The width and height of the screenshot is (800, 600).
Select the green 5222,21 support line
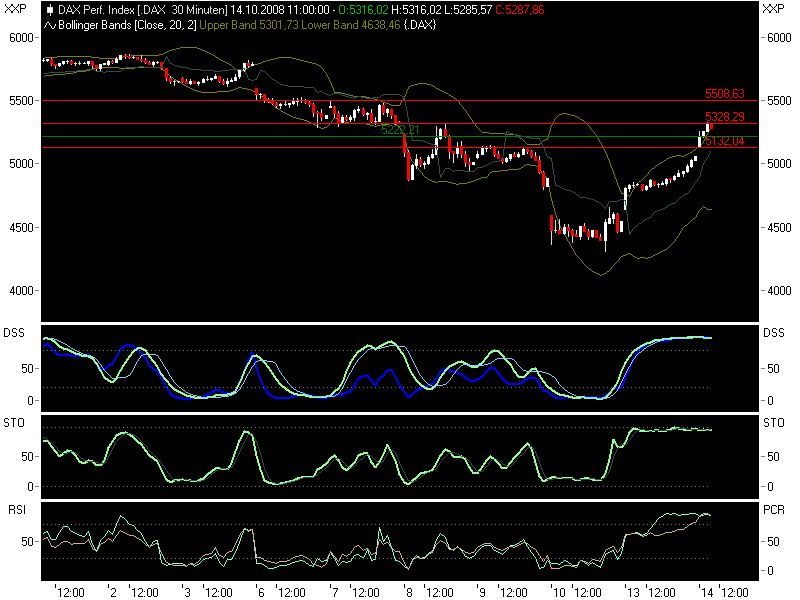(x=400, y=131)
